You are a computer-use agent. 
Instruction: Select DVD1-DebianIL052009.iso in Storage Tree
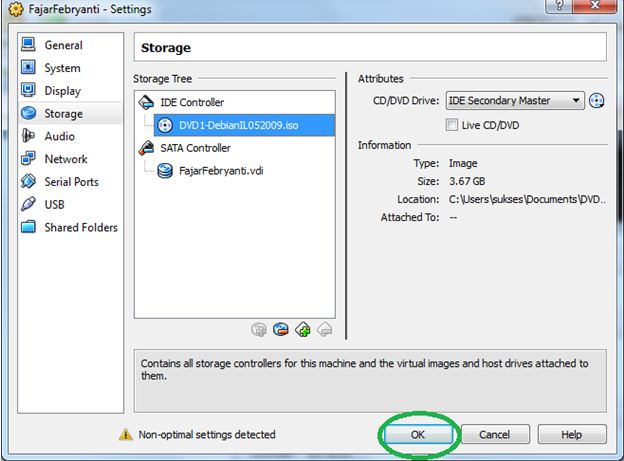point(244,125)
